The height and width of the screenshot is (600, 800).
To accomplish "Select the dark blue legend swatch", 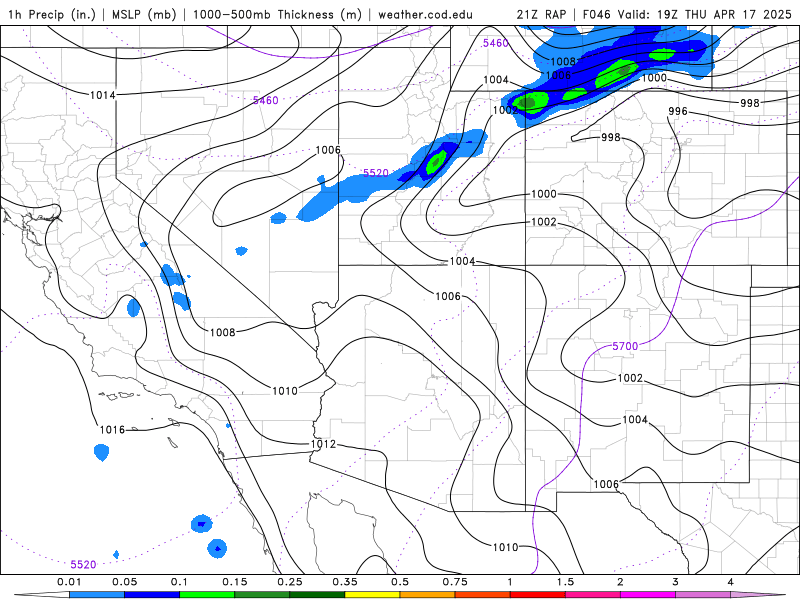I will (x=152, y=595).
